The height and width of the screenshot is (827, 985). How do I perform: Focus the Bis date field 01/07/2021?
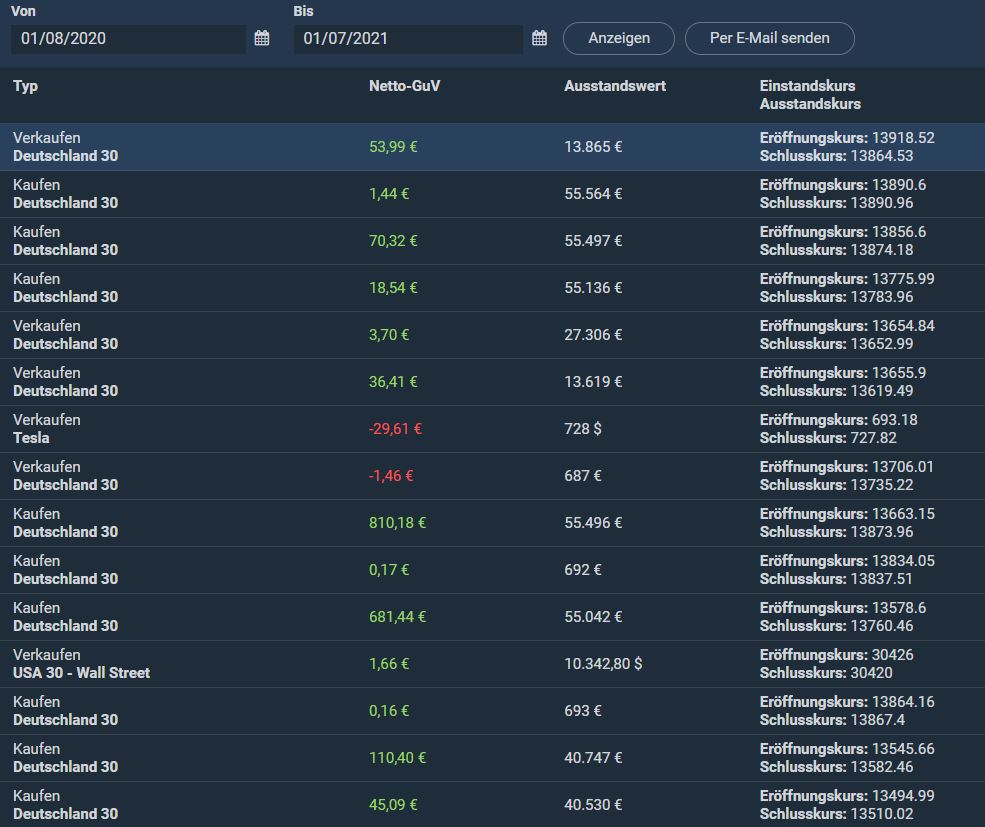408,39
